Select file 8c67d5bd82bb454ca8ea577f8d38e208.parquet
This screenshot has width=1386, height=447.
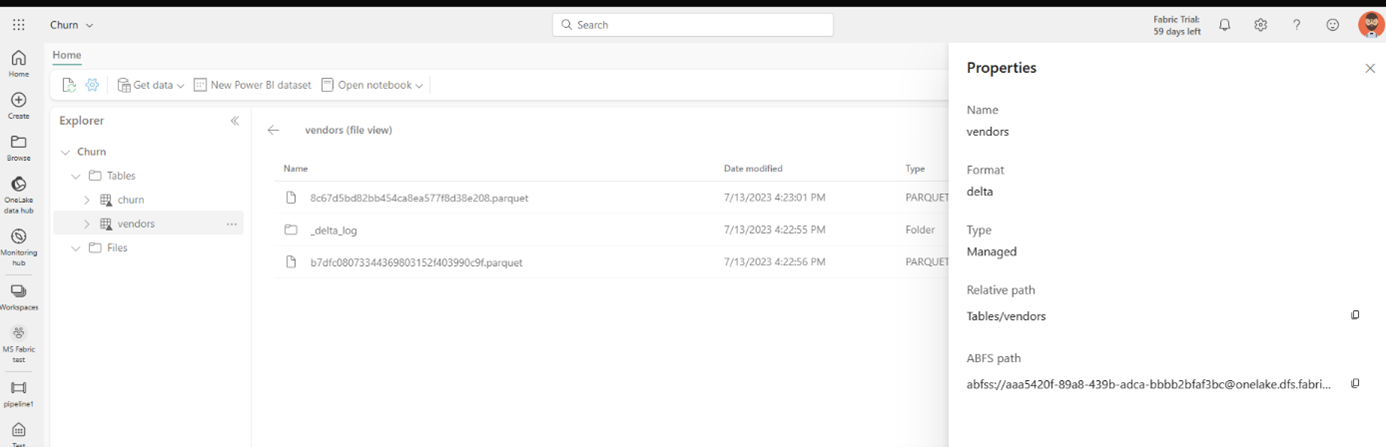[x=419, y=198]
